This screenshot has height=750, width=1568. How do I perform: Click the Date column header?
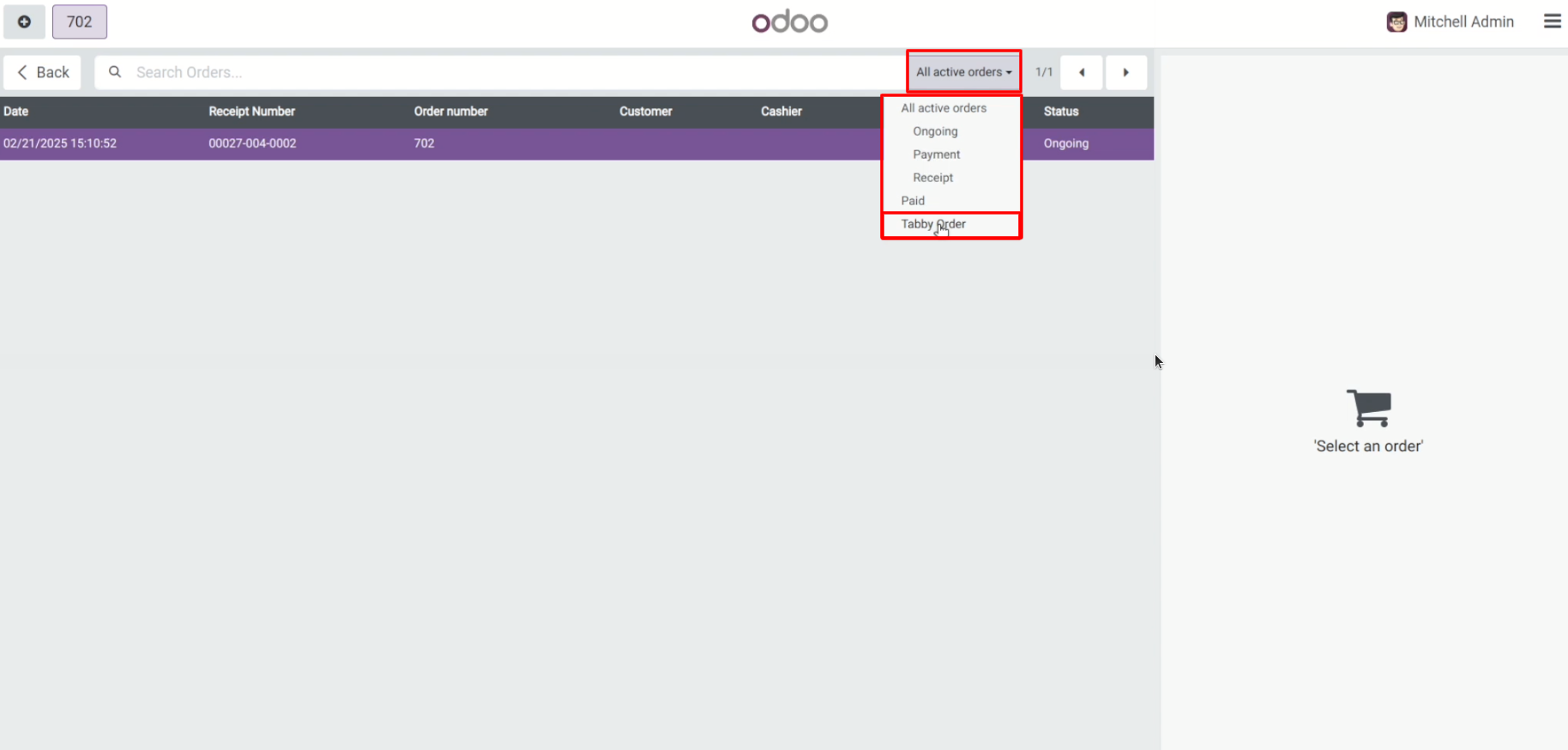tap(16, 112)
